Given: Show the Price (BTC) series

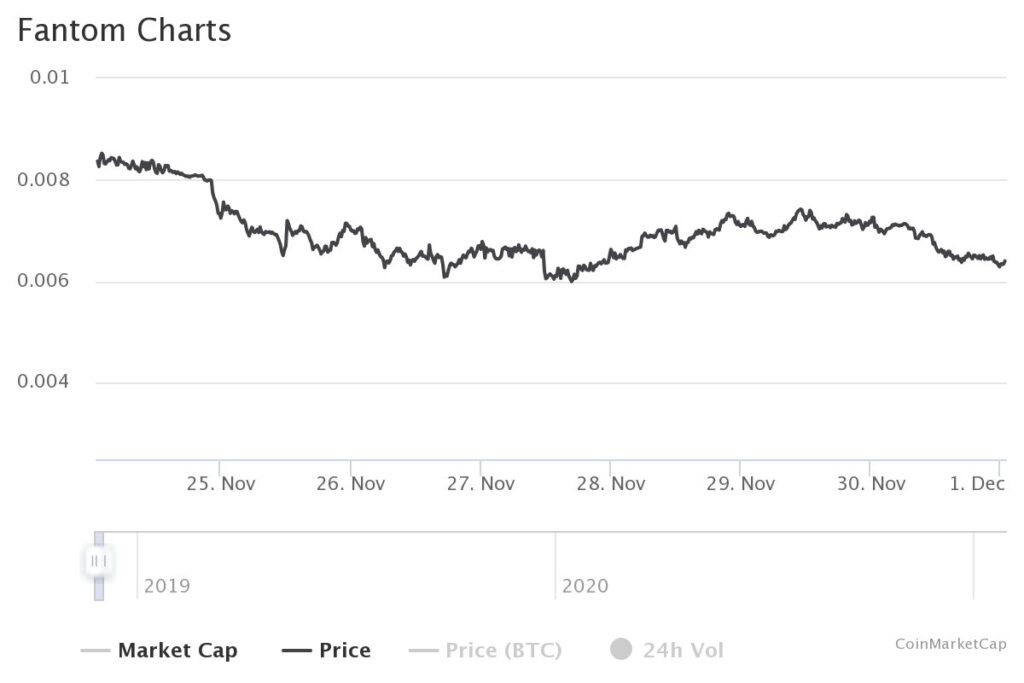Looking at the screenshot, I should [x=503, y=651].
